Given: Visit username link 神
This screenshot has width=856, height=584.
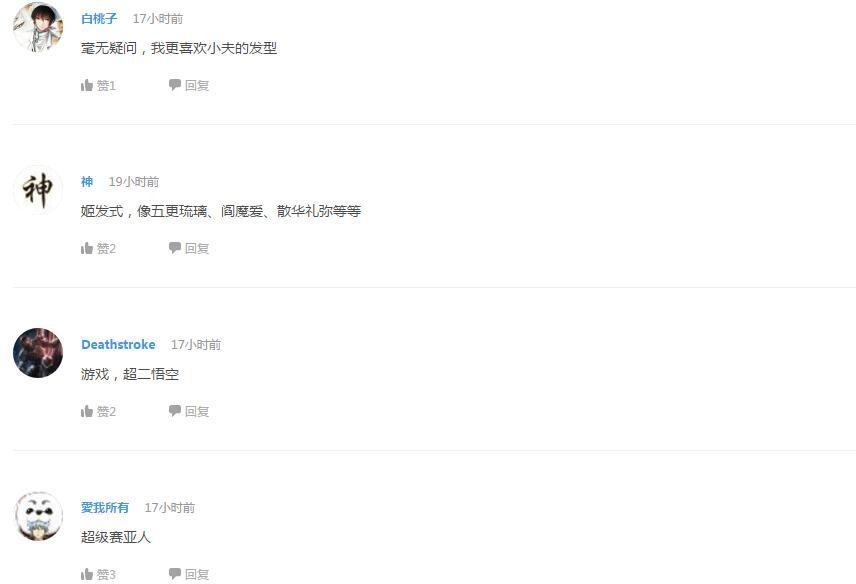Looking at the screenshot, I should click(87, 182).
